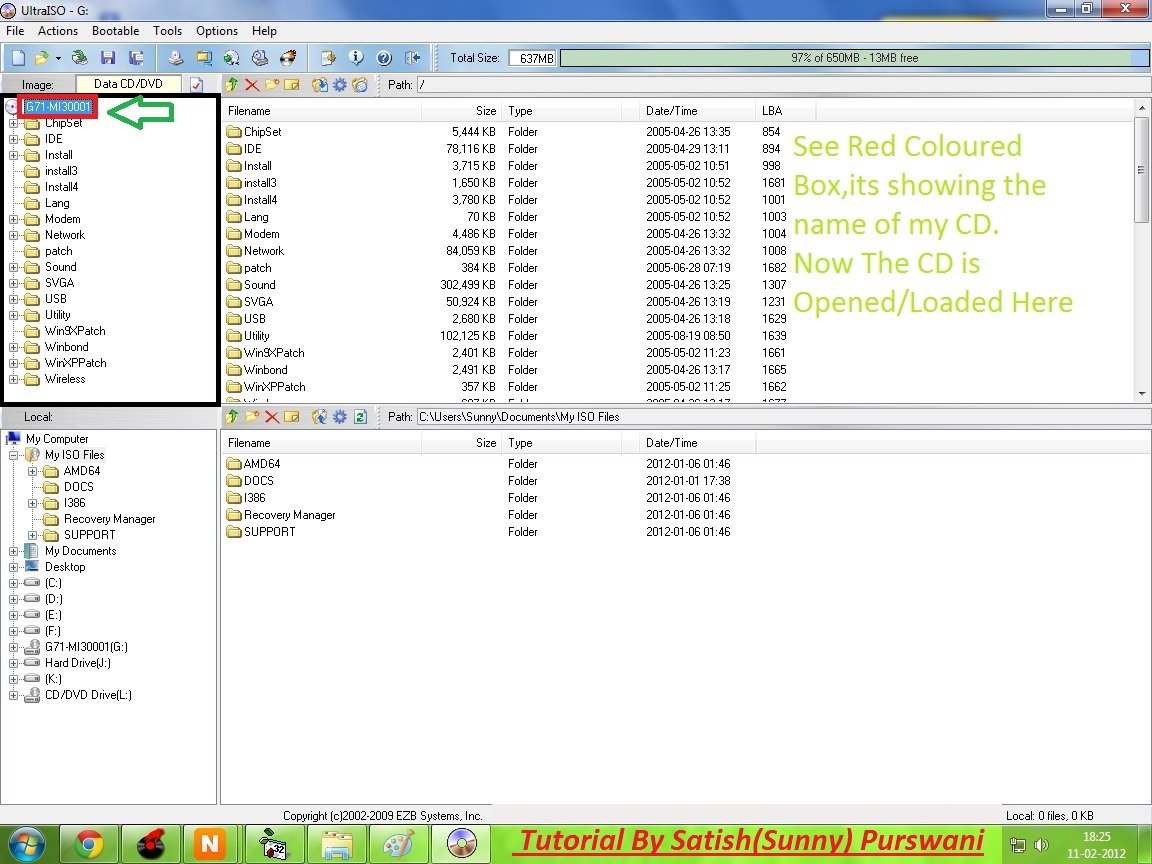Open the Help menu
This screenshot has width=1152, height=864.
pos(264,31)
